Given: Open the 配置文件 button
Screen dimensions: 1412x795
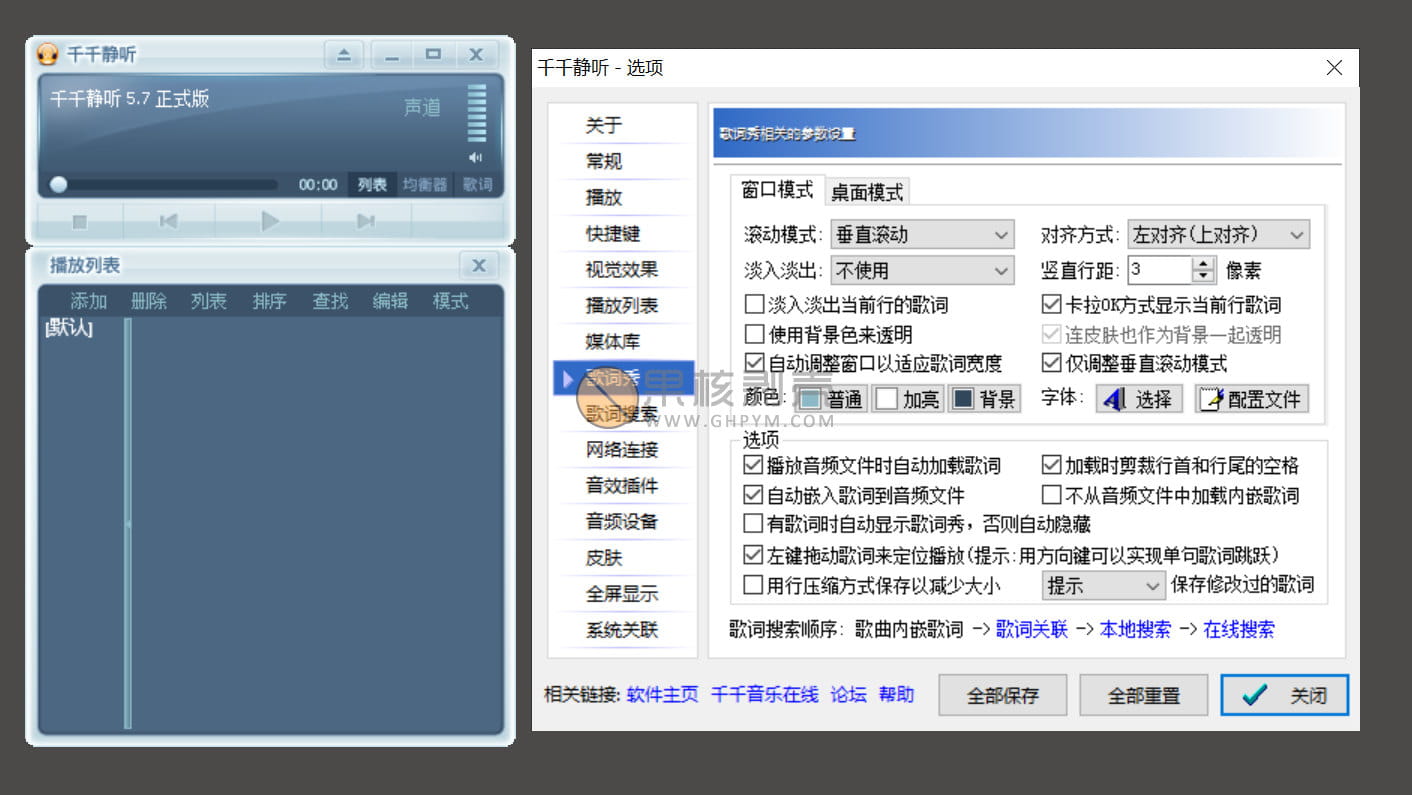Looking at the screenshot, I should pos(1251,399).
